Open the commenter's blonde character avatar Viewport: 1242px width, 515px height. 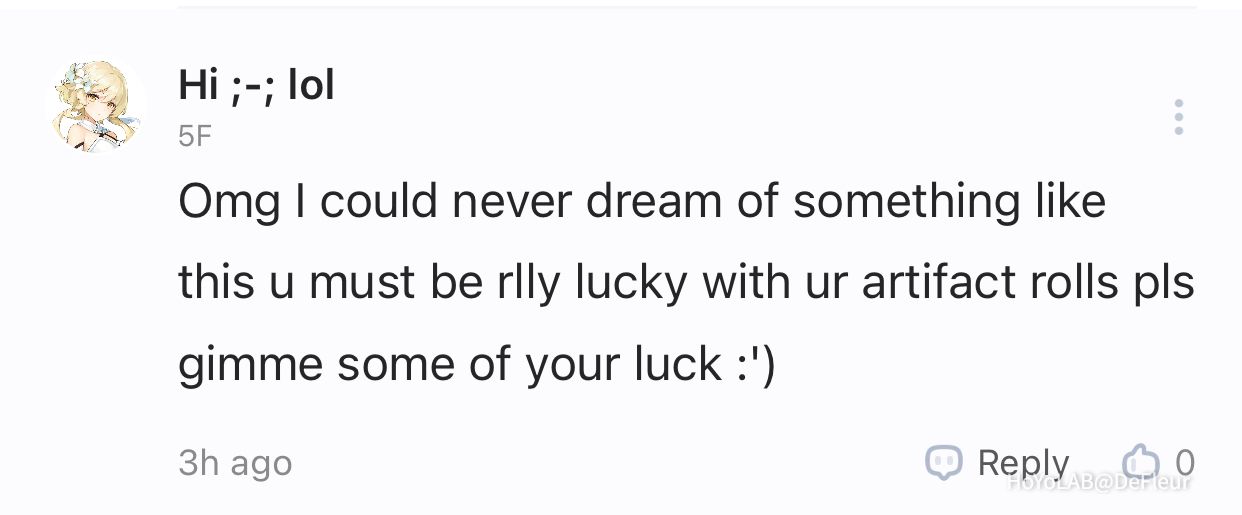pyautogui.click(x=96, y=105)
